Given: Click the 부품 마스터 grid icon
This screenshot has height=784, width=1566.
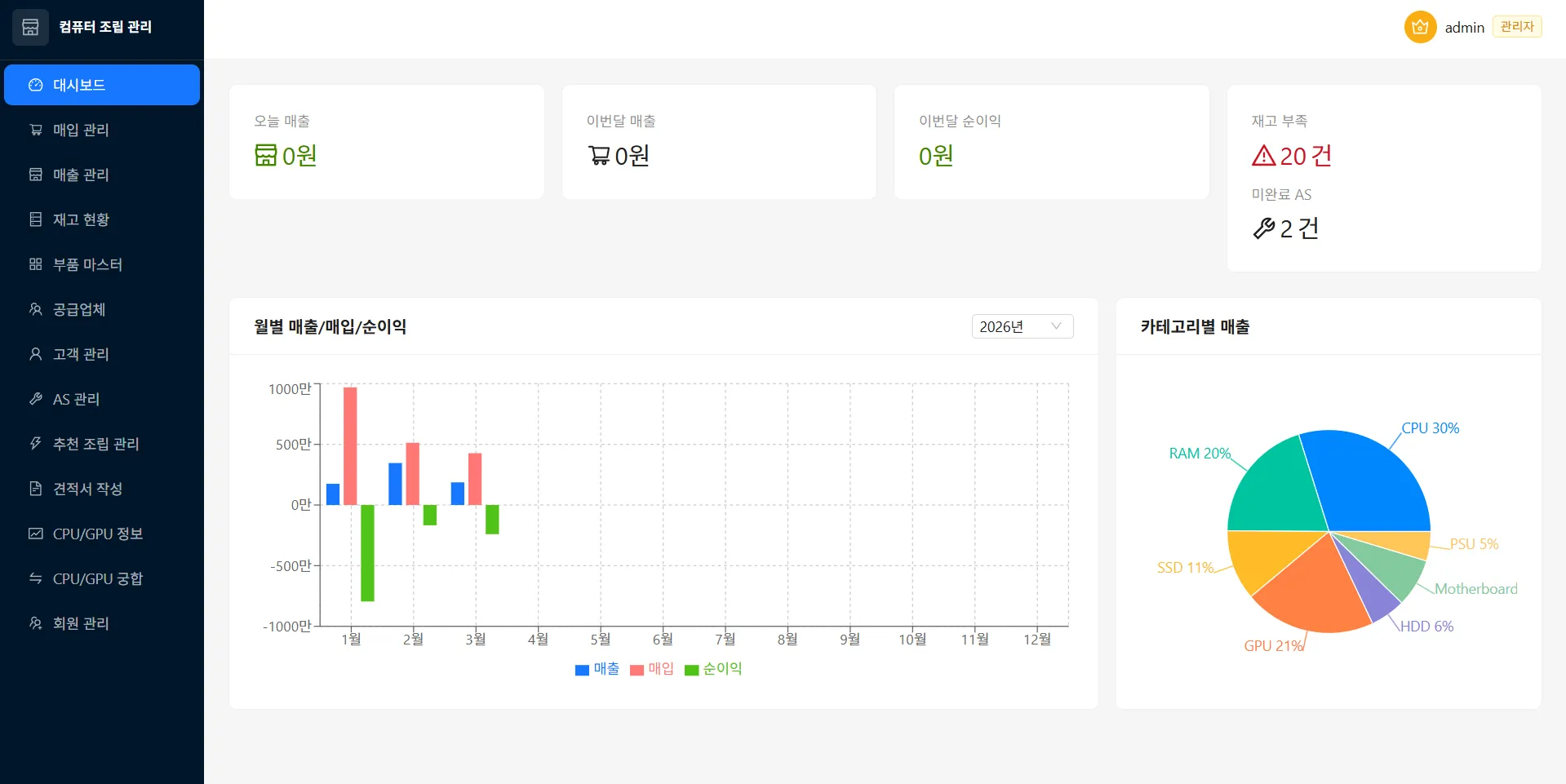Looking at the screenshot, I should (34, 264).
